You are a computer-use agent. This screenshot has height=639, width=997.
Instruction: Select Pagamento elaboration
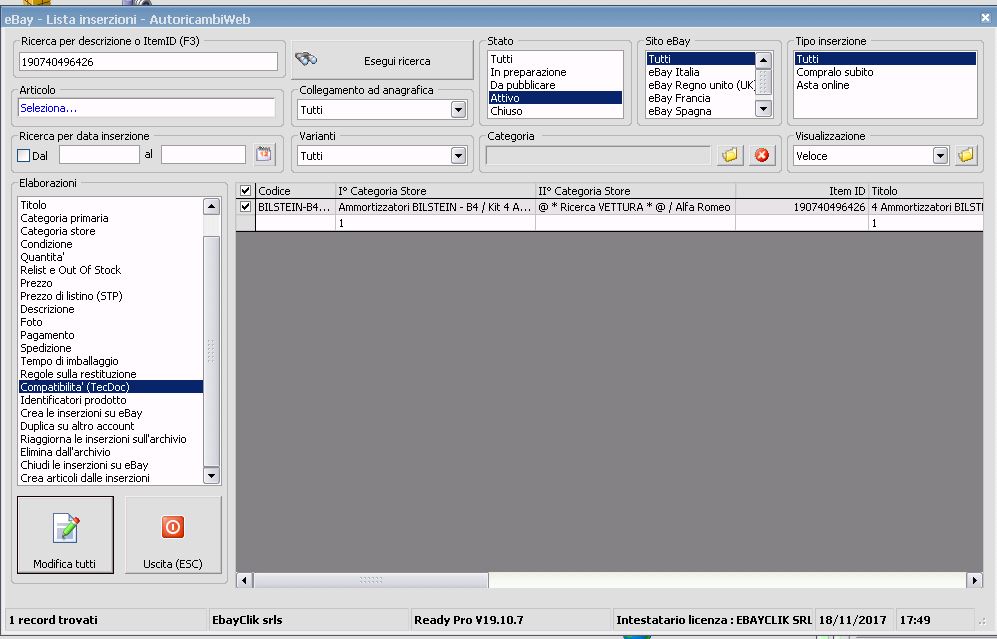coord(111,335)
